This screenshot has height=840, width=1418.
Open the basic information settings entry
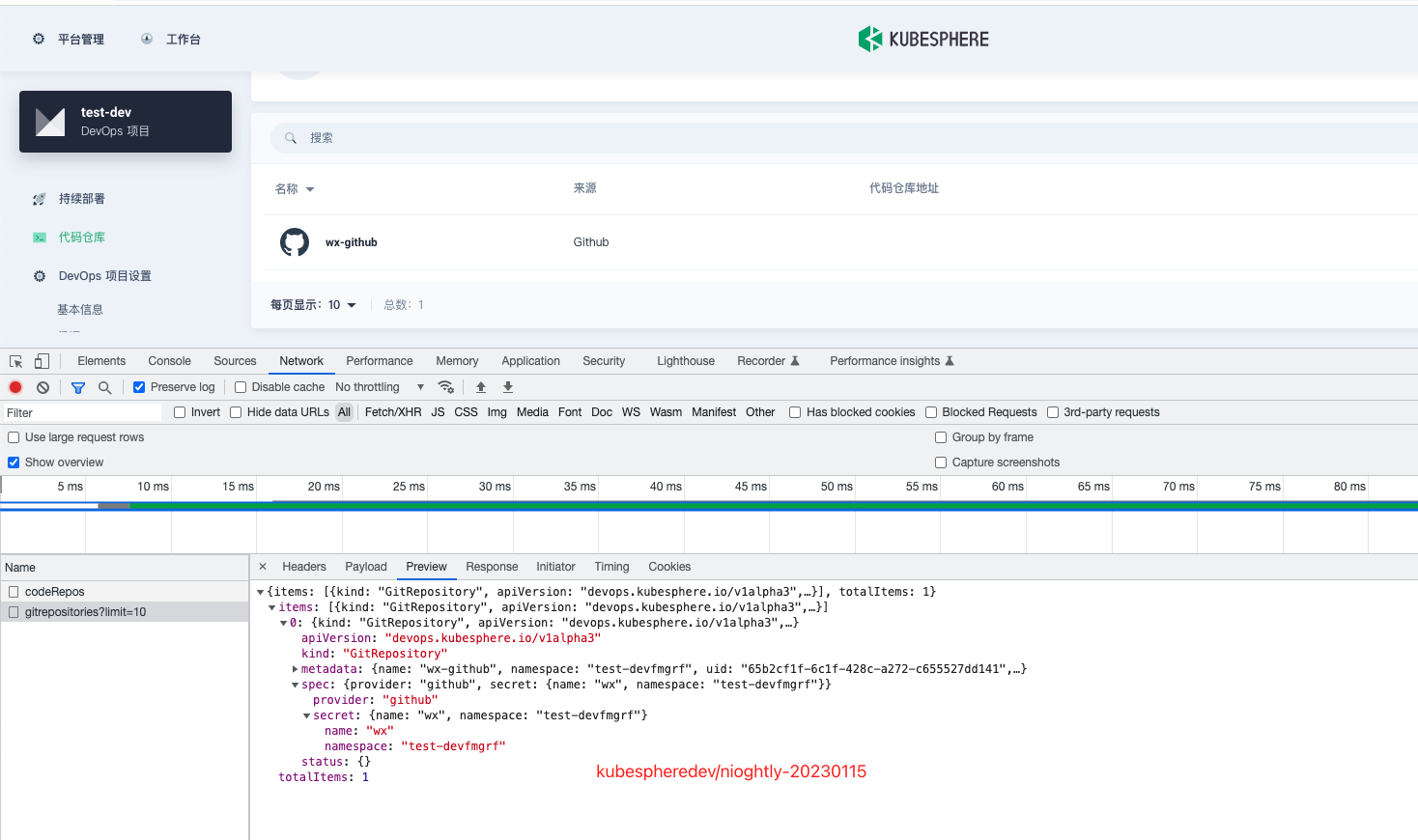[80, 310]
